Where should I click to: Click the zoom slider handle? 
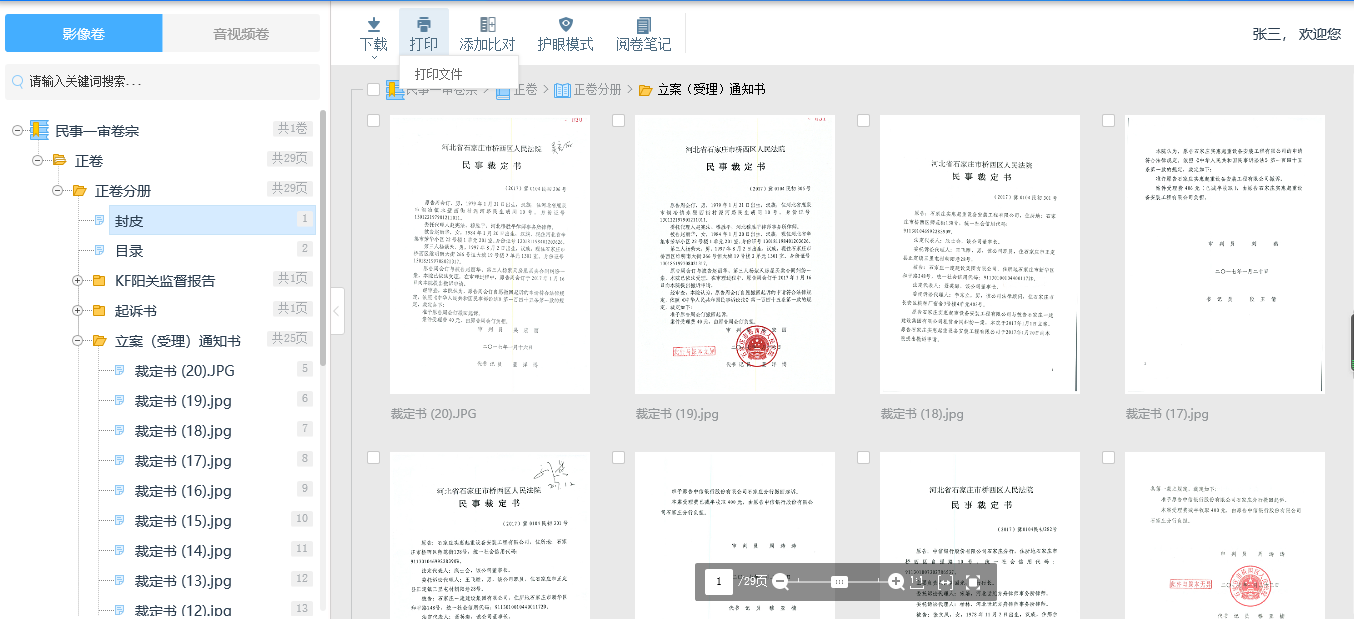tap(840, 581)
